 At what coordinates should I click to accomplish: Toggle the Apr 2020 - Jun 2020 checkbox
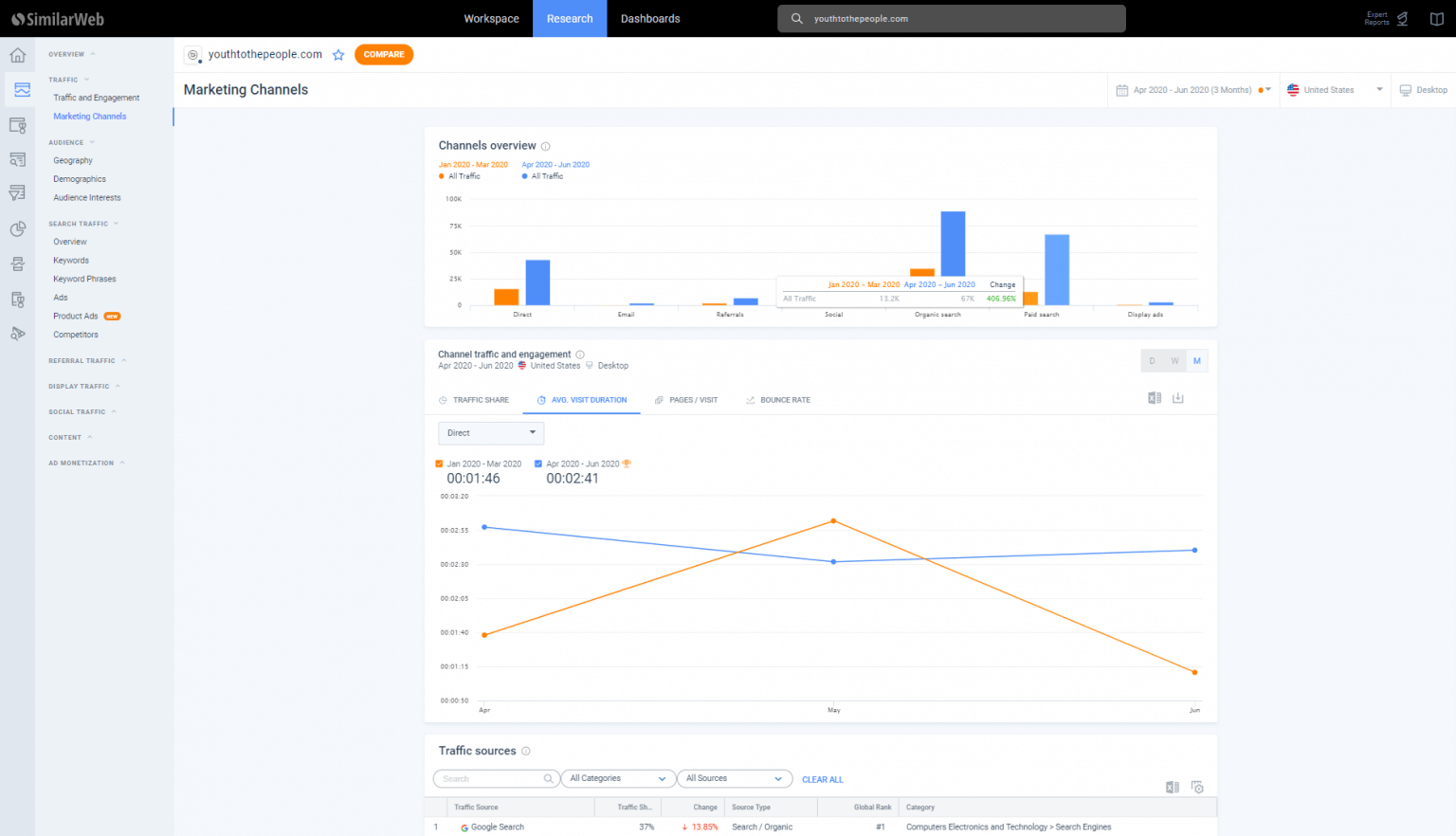point(538,464)
